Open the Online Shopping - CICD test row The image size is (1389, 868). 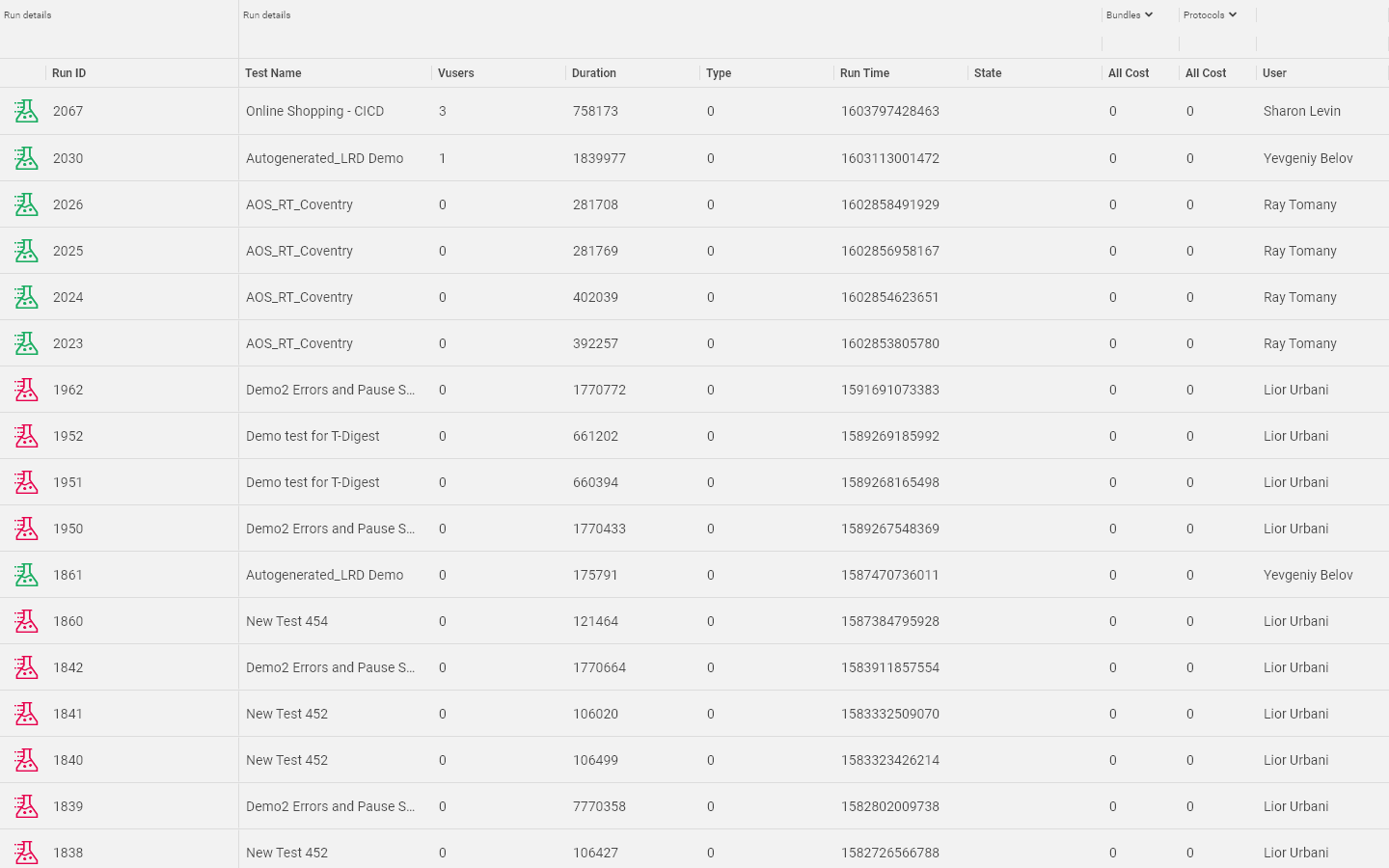[x=694, y=111]
